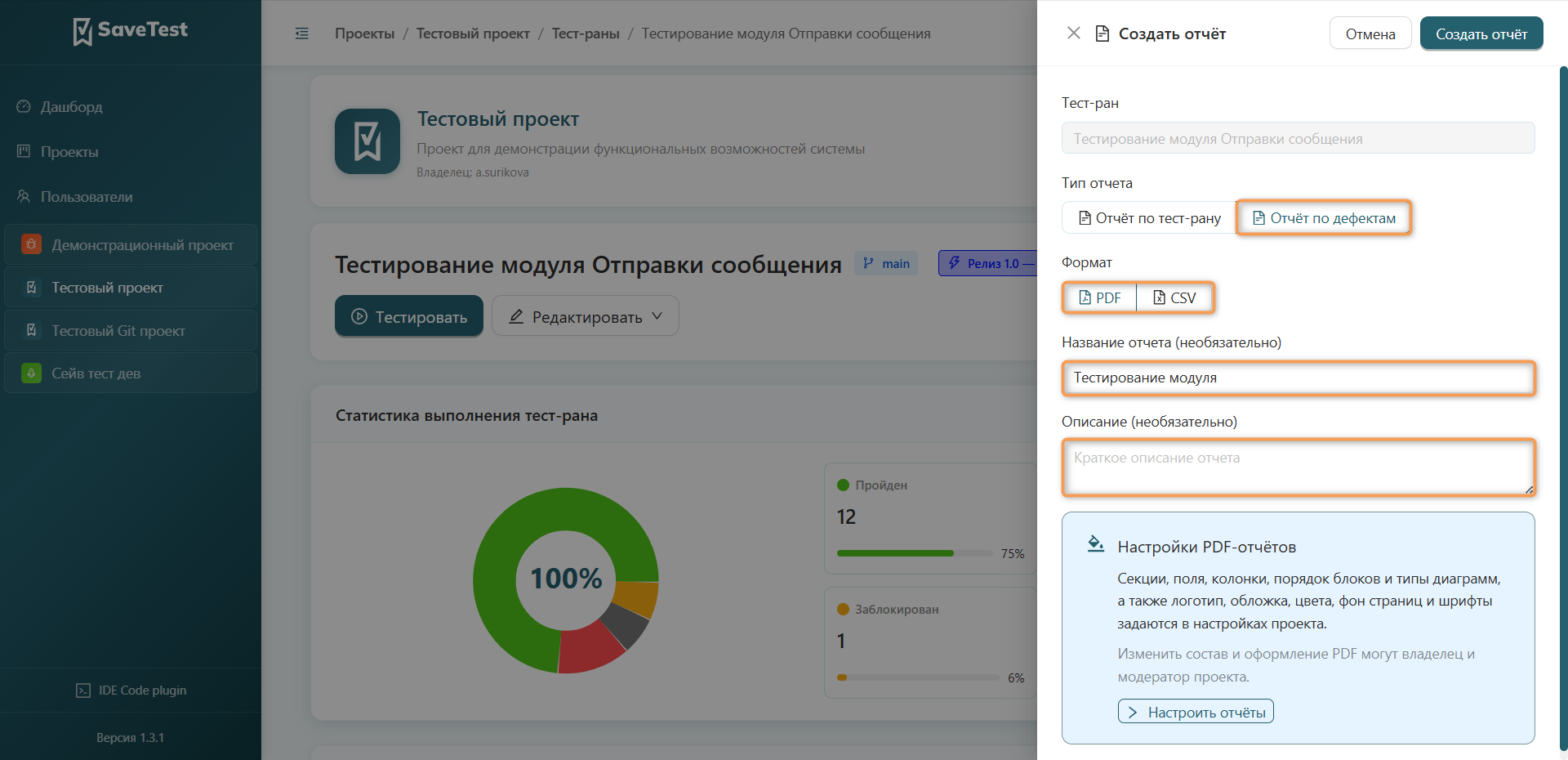The height and width of the screenshot is (760, 1568).
Task: Click the play icon in Тестировать
Action: click(359, 316)
